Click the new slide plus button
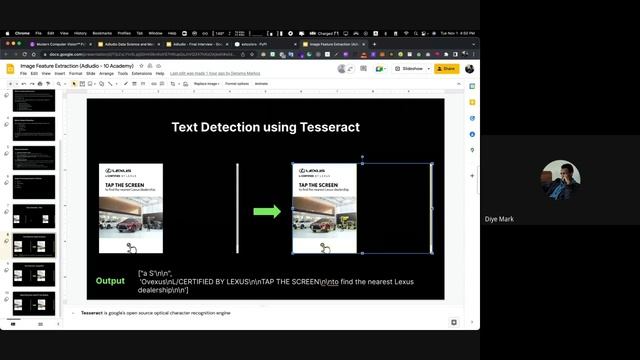This screenshot has width=640, height=360. [x=10, y=84]
